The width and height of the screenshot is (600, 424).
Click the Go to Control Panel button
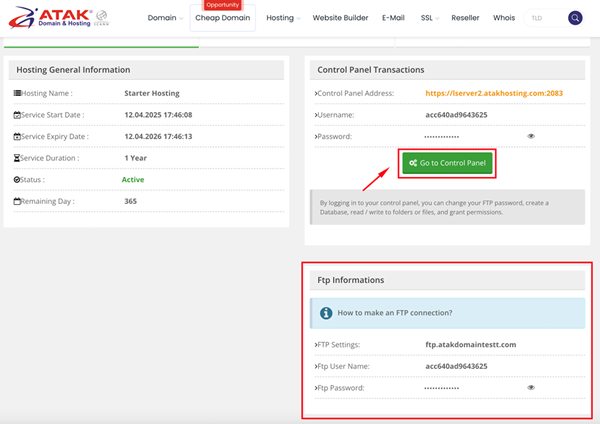click(x=447, y=163)
